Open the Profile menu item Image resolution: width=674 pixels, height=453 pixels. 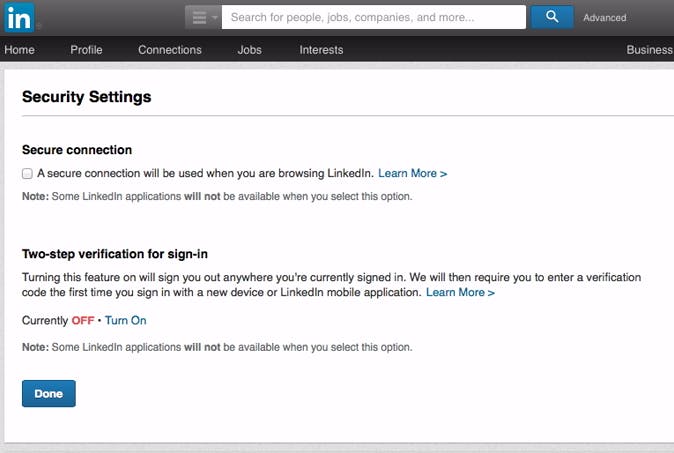pos(86,50)
